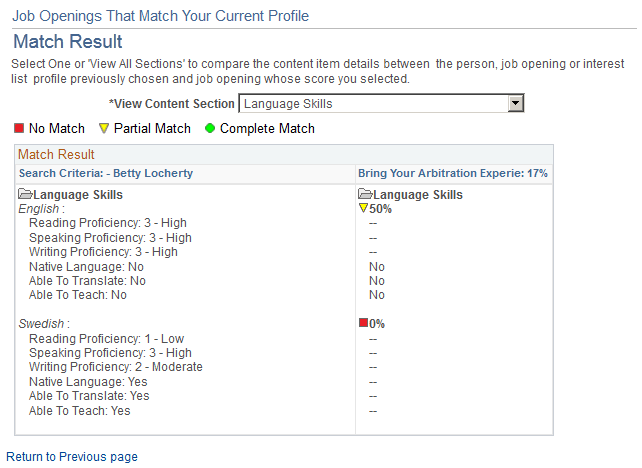642x468 pixels.
Task: Open the View Content Section dropdown arrow
Action: click(x=516, y=104)
